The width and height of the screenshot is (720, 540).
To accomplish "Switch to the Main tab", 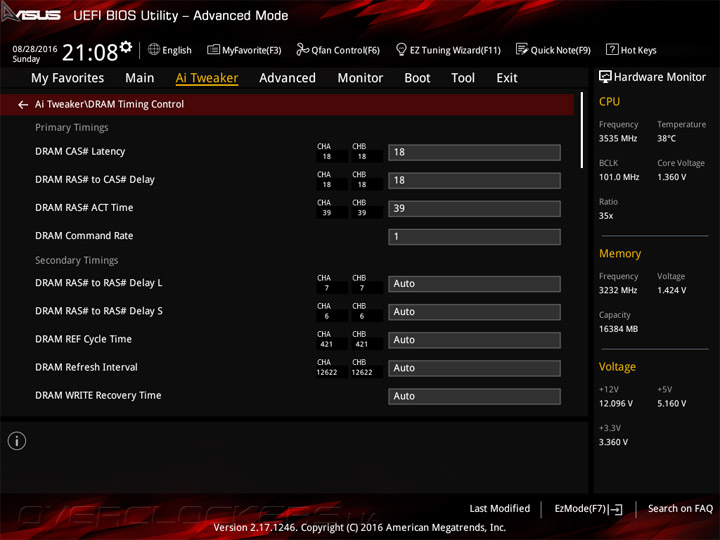I will [x=140, y=78].
